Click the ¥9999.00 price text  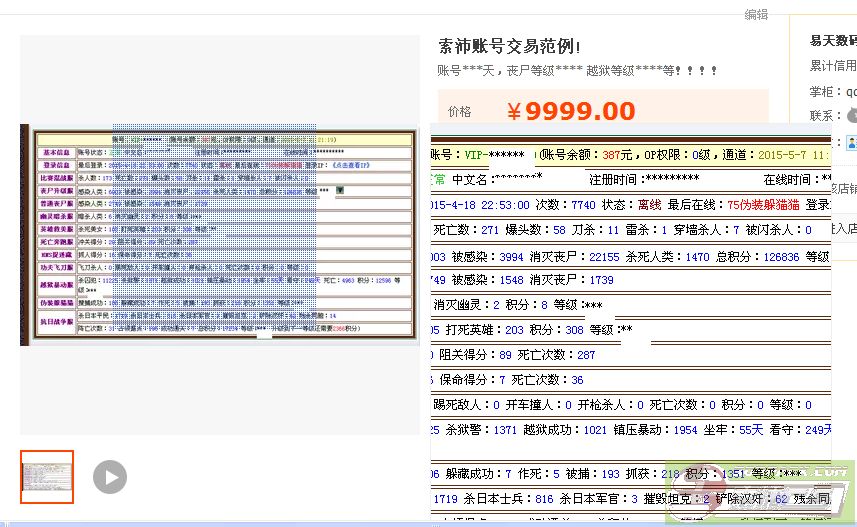pyautogui.click(x=571, y=111)
